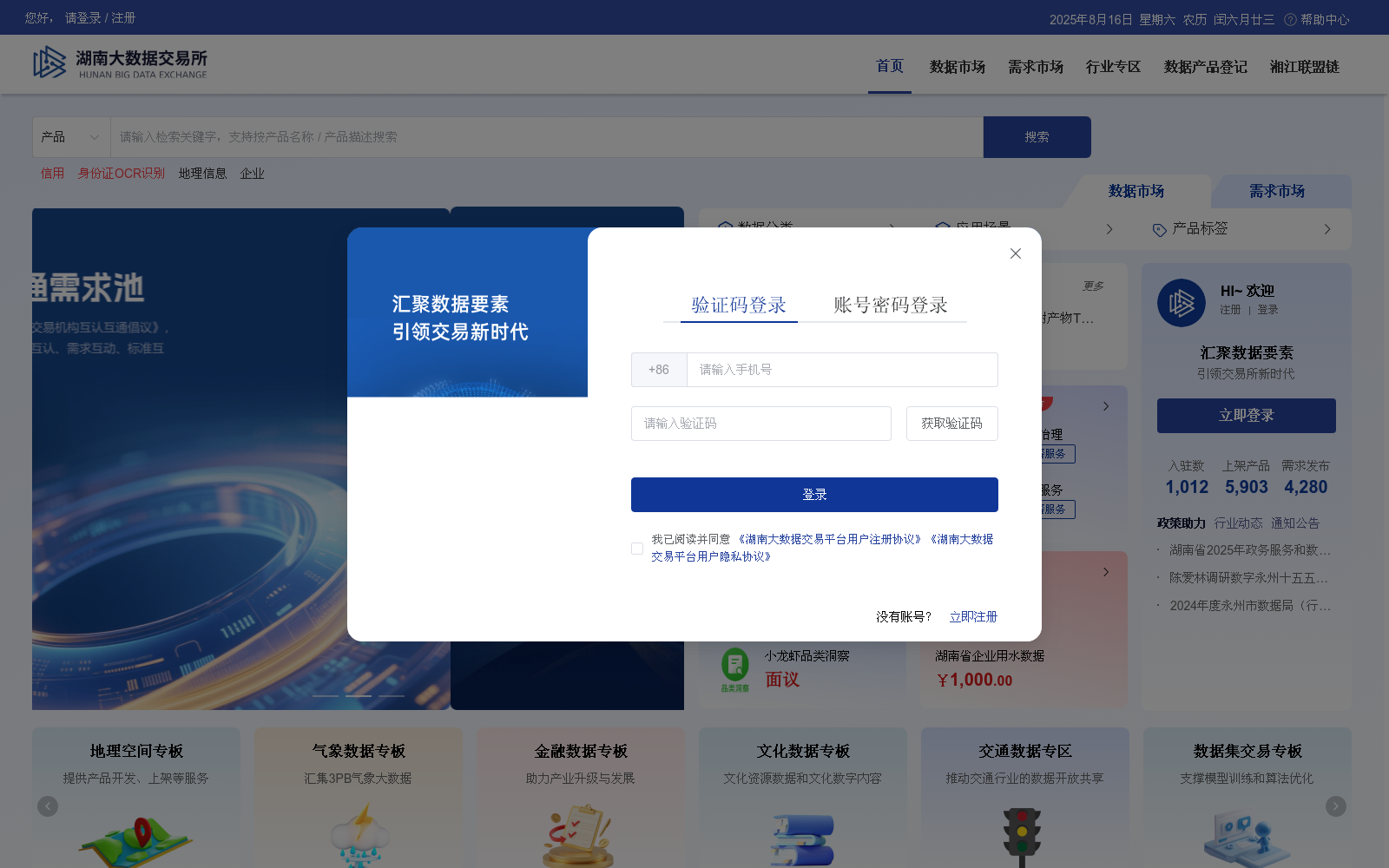1389x868 pixels.
Task: Open the 首页 navigation item
Action: click(x=890, y=66)
